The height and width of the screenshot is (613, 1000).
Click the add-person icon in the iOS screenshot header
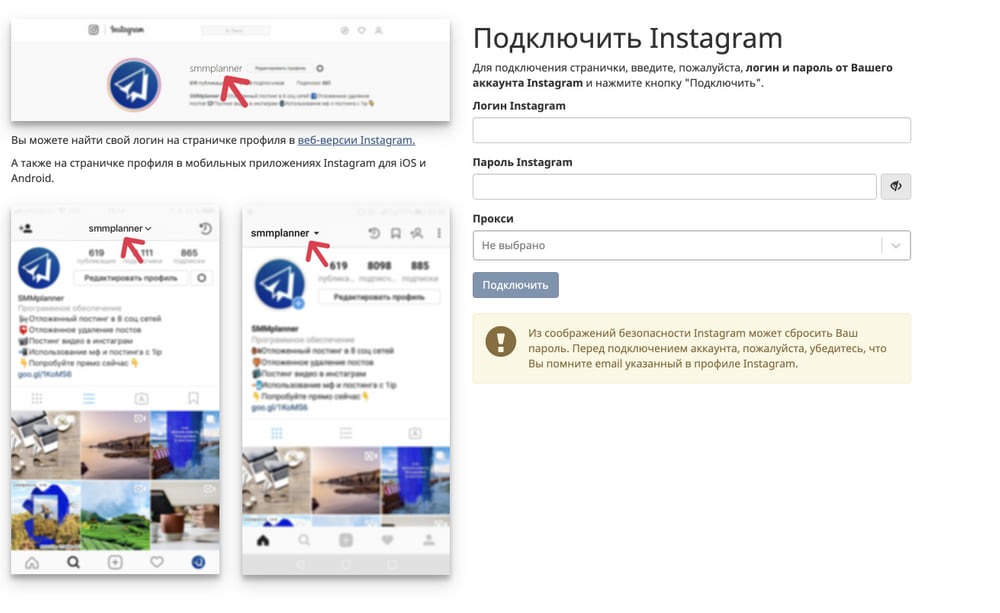pos(26,228)
